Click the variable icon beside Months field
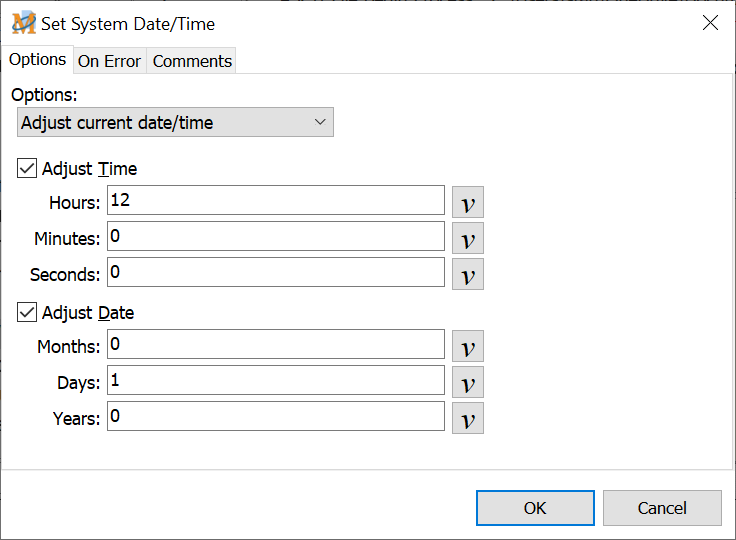The width and height of the screenshot is (736, 540). [x=467, y=346]
